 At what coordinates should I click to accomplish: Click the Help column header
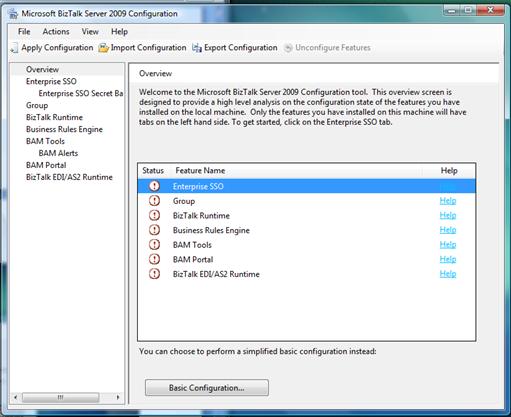coord(449,171)
